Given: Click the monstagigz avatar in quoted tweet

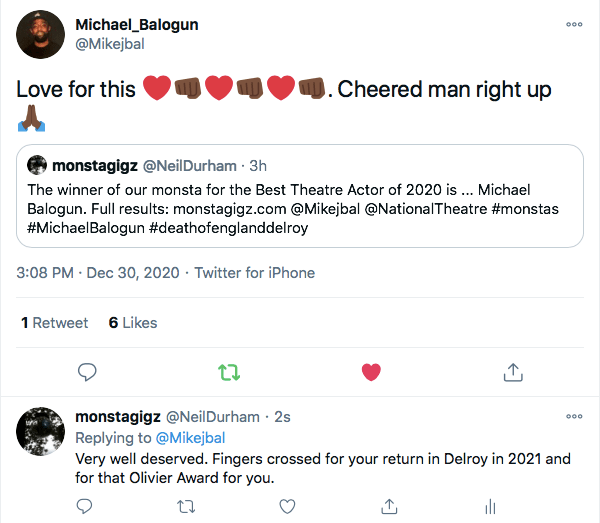Looking at the screenshot, I should 37,165.
